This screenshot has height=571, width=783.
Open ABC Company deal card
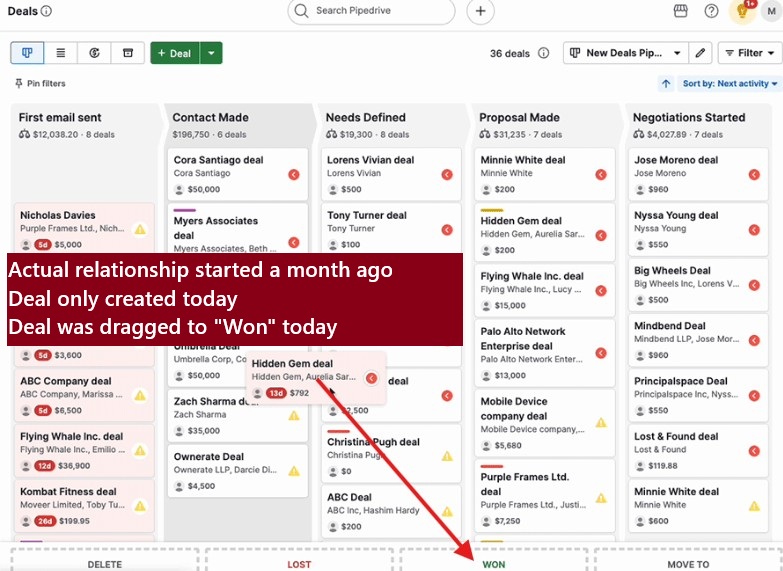[84, 395]
